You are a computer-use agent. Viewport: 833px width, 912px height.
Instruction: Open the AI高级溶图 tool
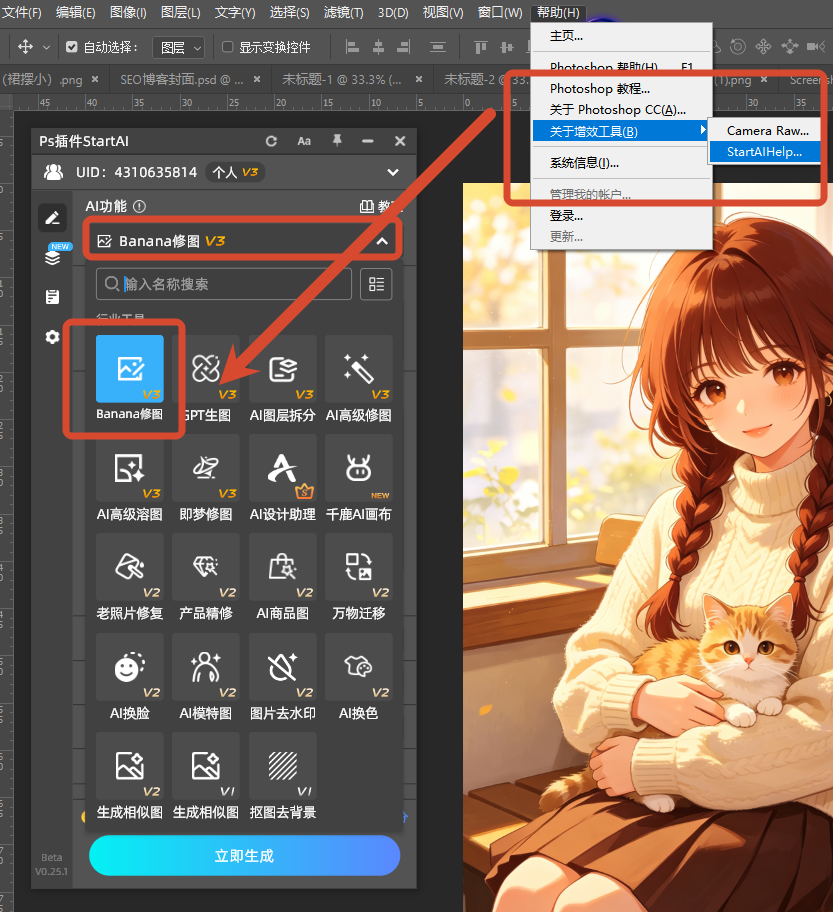pyautogui.click(x=130, y=468)
